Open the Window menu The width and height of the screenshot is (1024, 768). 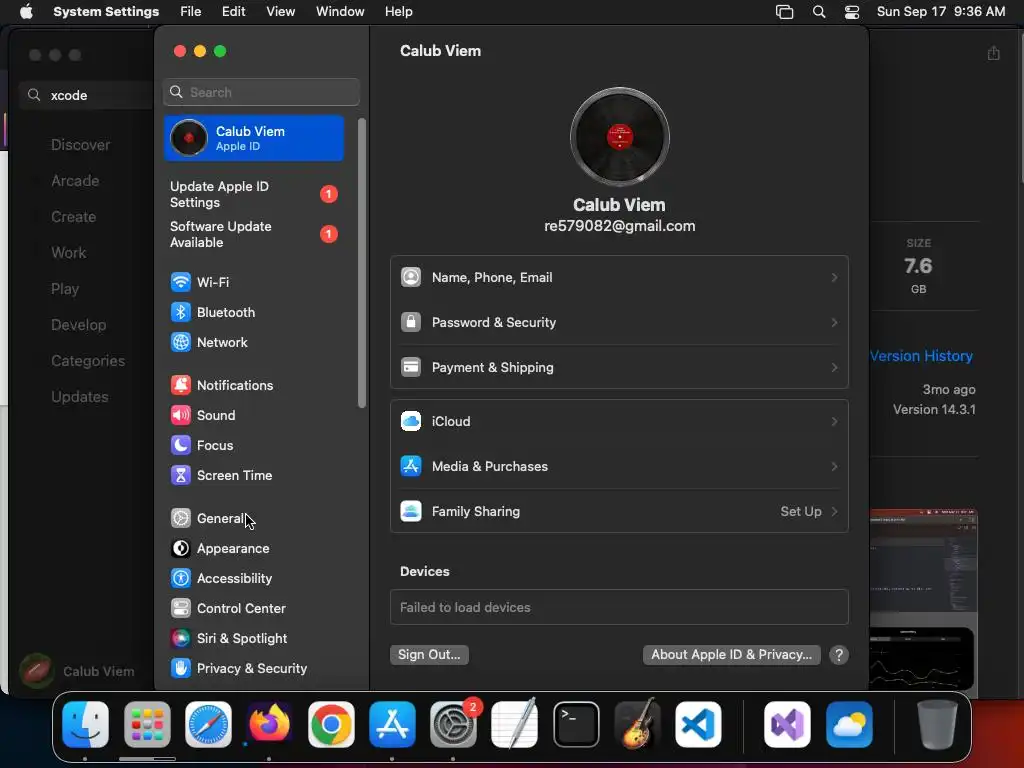pos(340,12)
